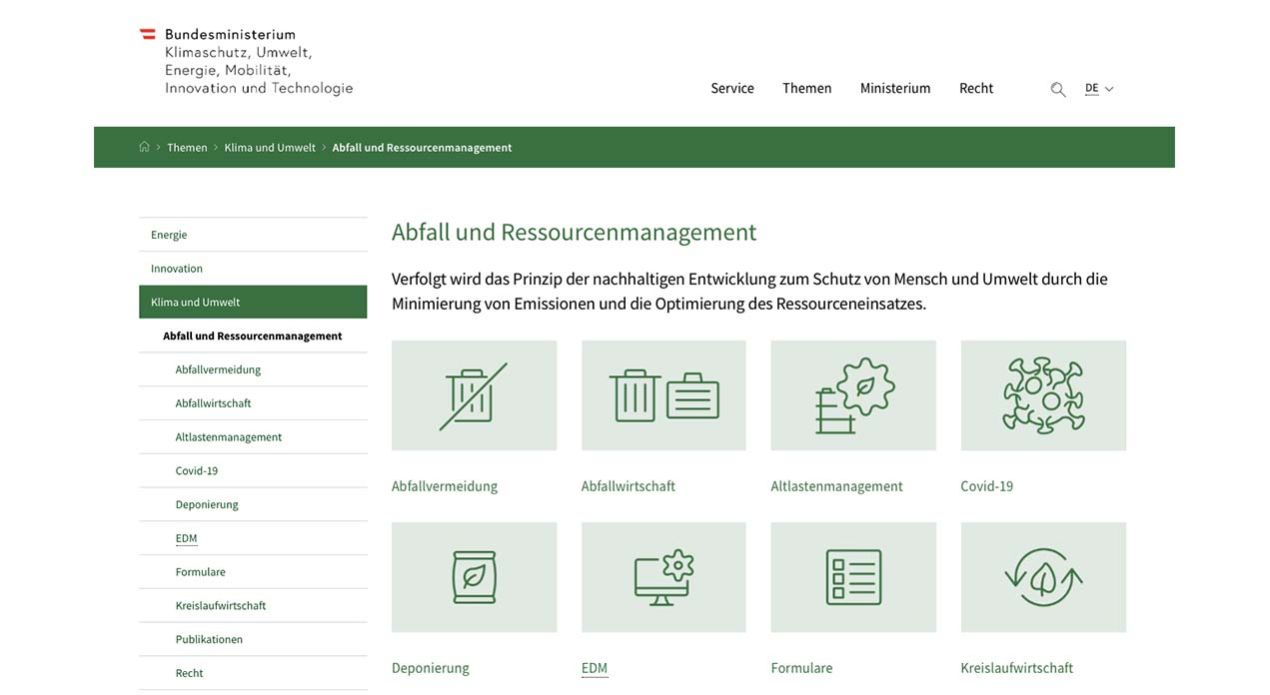The image size is (1270, 695).
Task: Open the Abfallwirtschaft bin and briefcase icon
Action: 664,395
